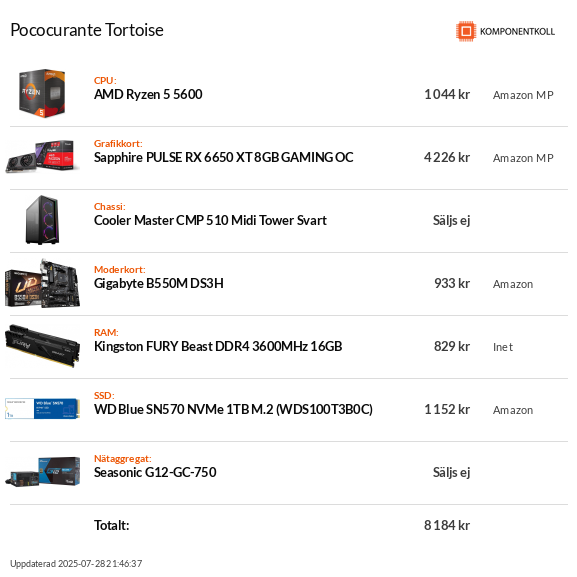Screen dimensions: 577x577
Task: Open Sapphire PULSE RX 6650 XT product link
Action: coord(223,157)
